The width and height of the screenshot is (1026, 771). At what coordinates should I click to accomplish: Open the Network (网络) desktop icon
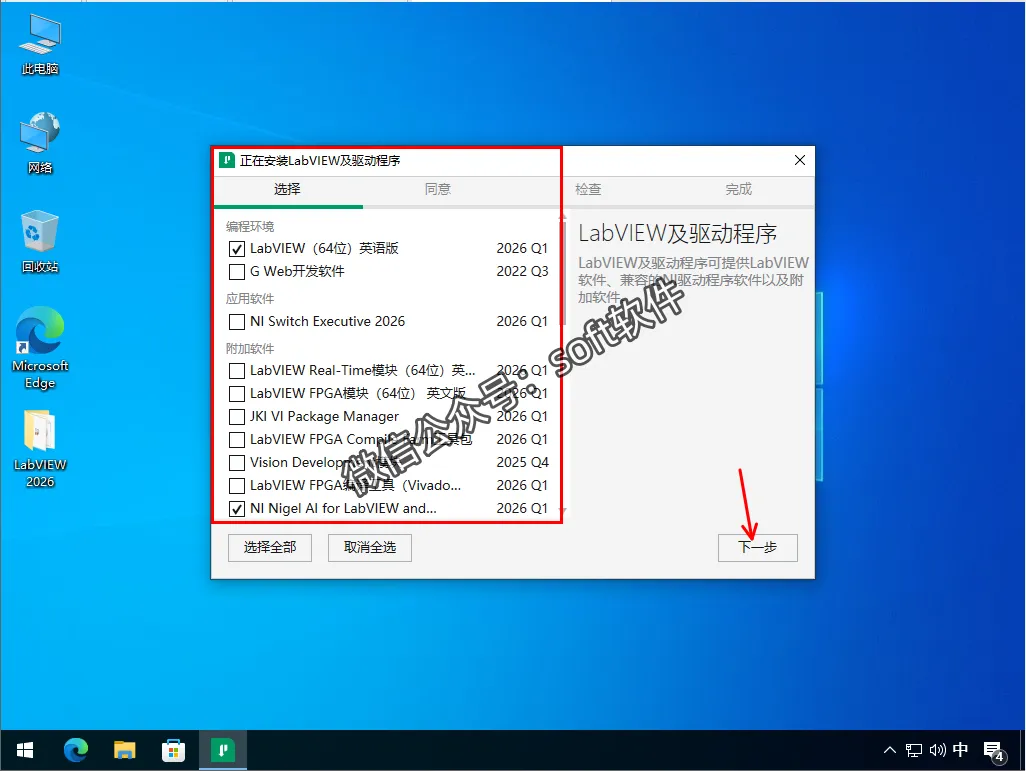point(40,143)
